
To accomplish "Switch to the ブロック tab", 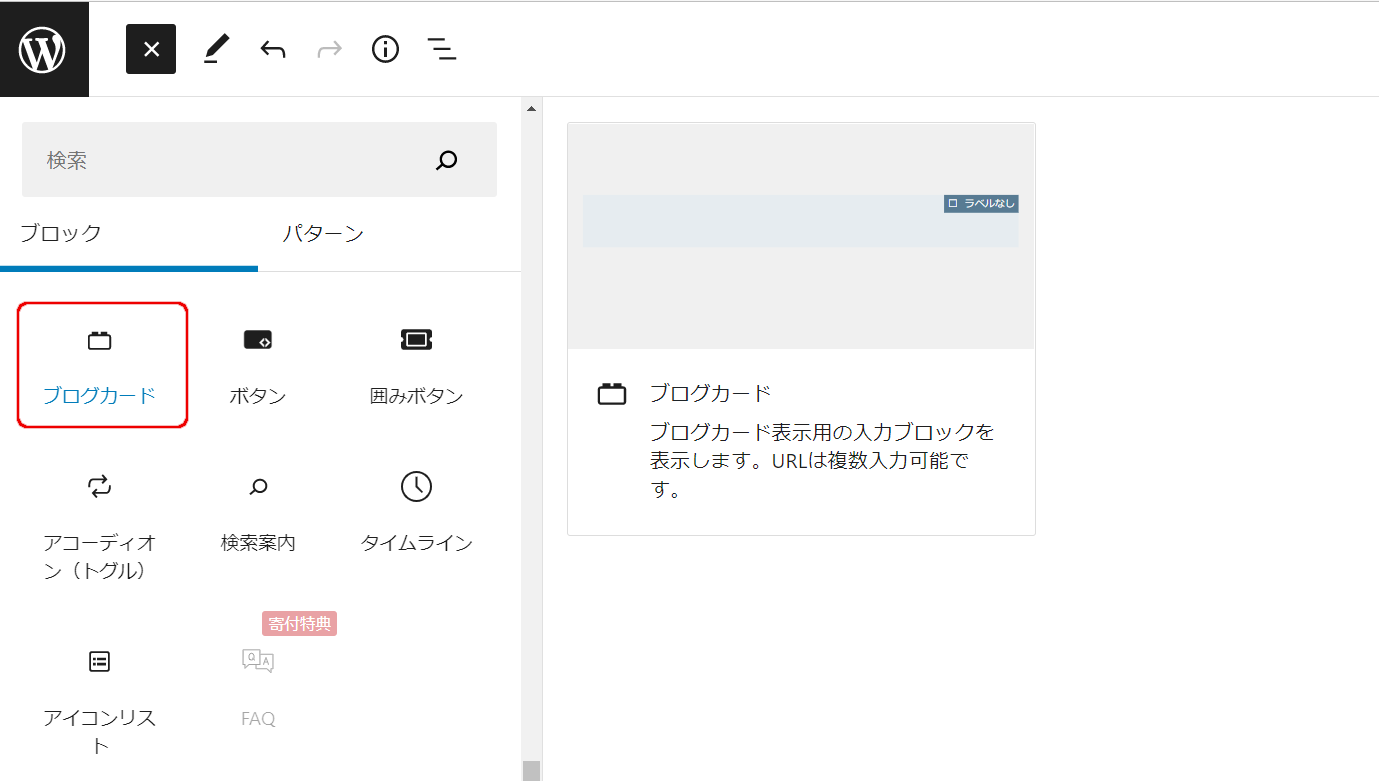I will pos(61,234).
